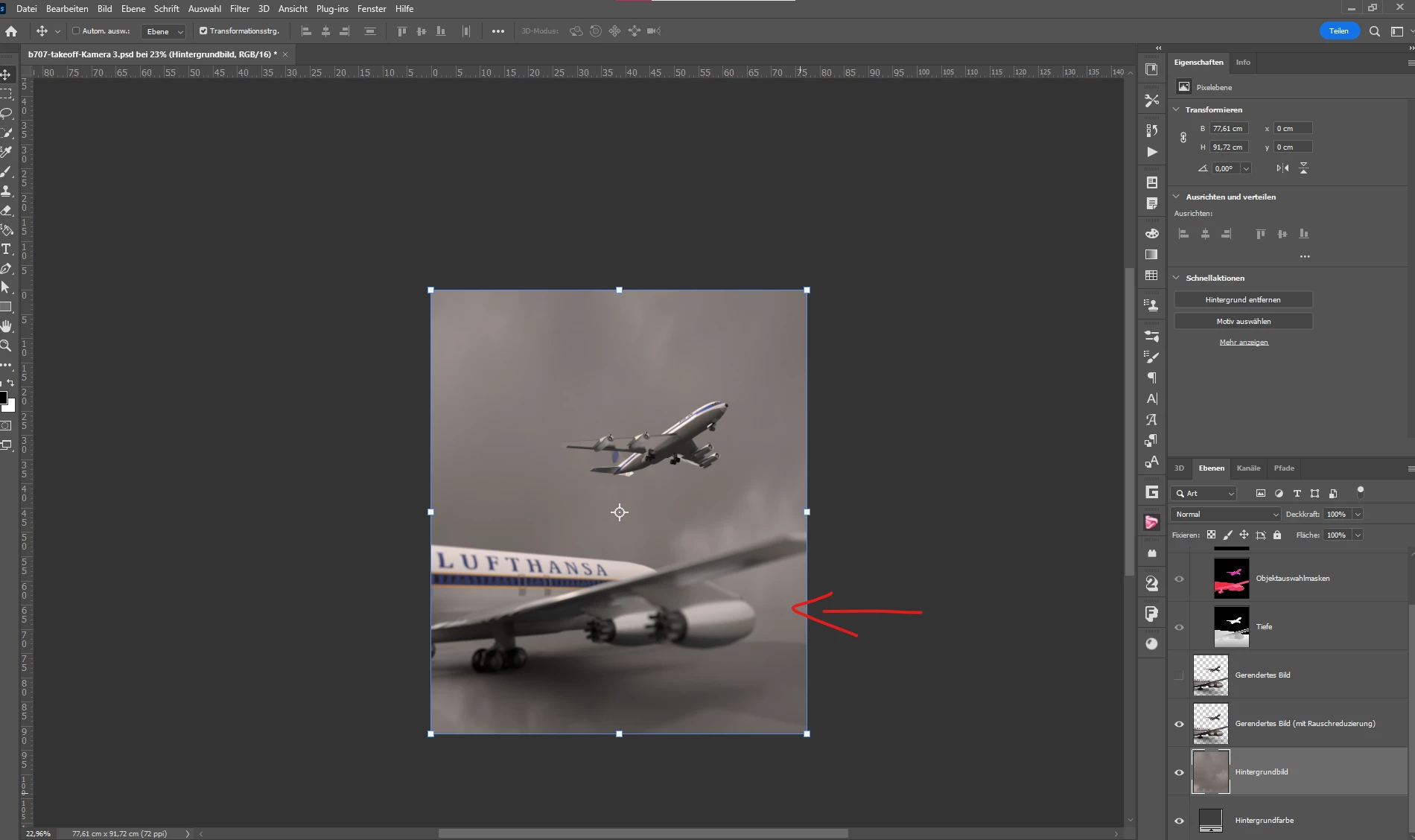Select the Path Selection arrow tool

tap(6, 287)
